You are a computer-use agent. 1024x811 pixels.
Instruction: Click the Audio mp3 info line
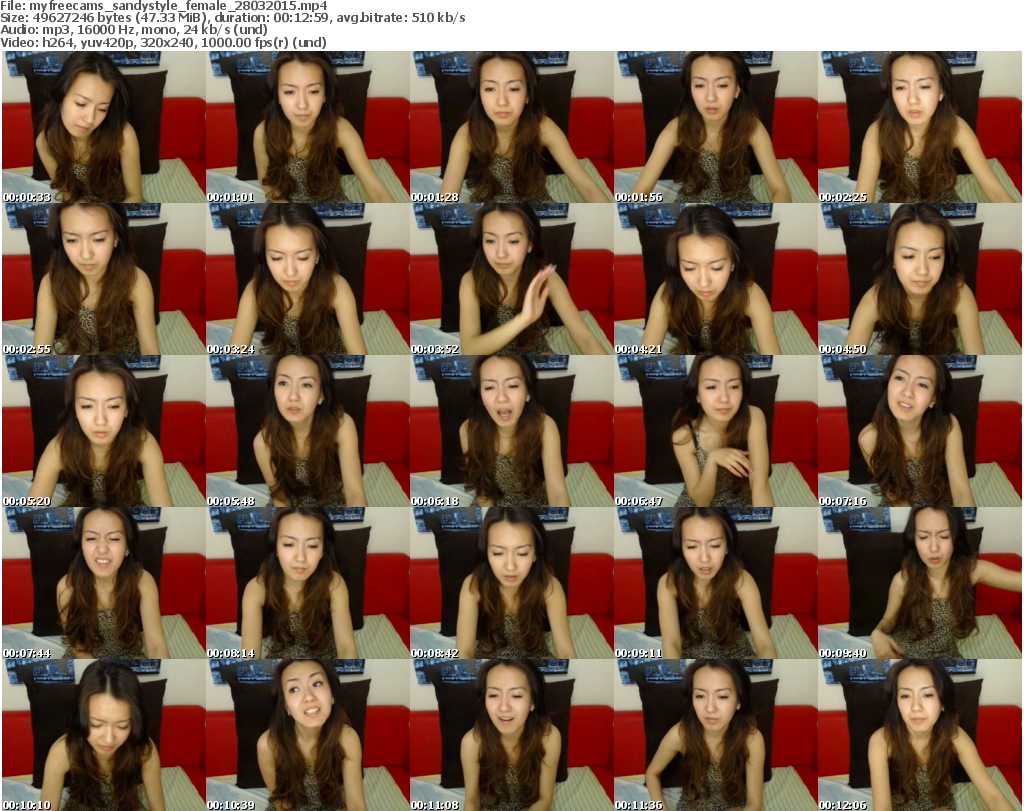tap(134, 30)
